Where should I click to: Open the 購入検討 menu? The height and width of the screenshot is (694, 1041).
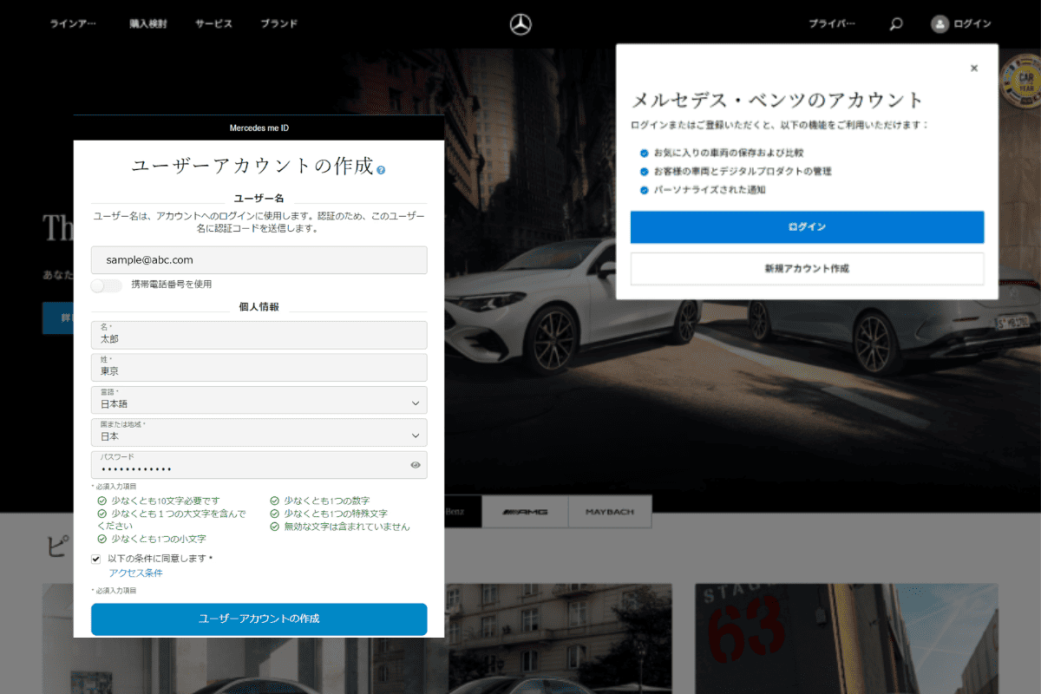point(148,24)
